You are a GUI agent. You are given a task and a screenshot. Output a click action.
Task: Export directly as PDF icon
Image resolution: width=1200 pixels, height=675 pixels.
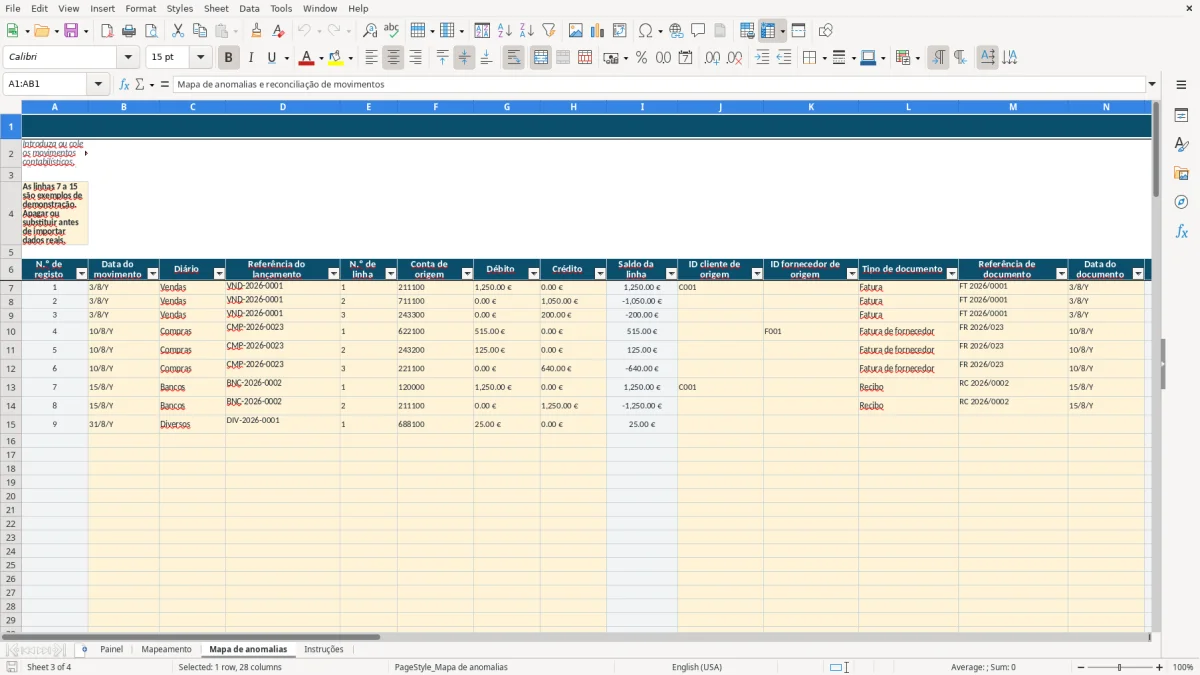[107, 31]
